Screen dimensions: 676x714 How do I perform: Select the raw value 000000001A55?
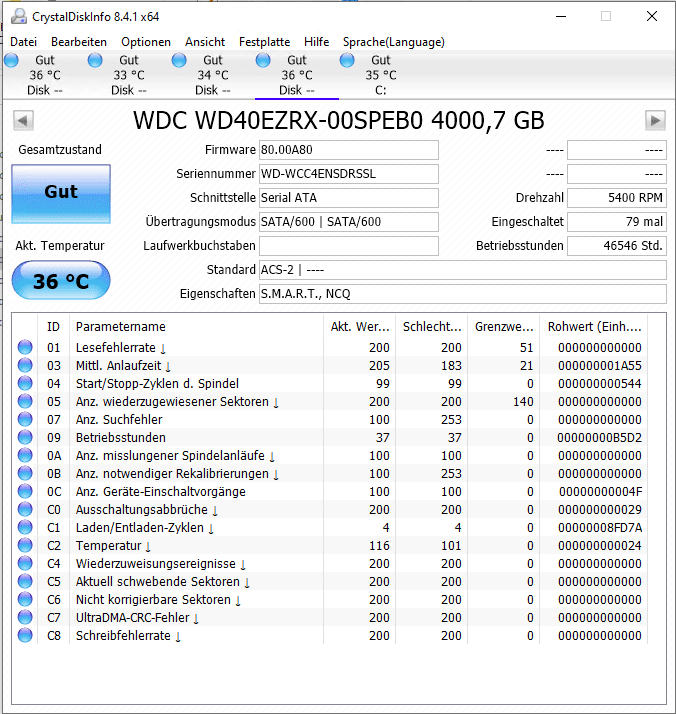[600, 366]
